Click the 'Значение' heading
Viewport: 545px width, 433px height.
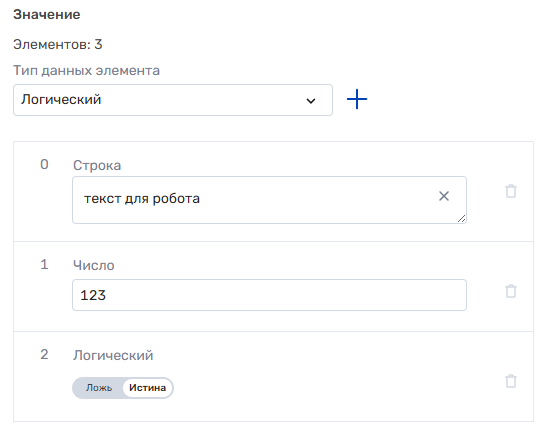coord(47,15)
